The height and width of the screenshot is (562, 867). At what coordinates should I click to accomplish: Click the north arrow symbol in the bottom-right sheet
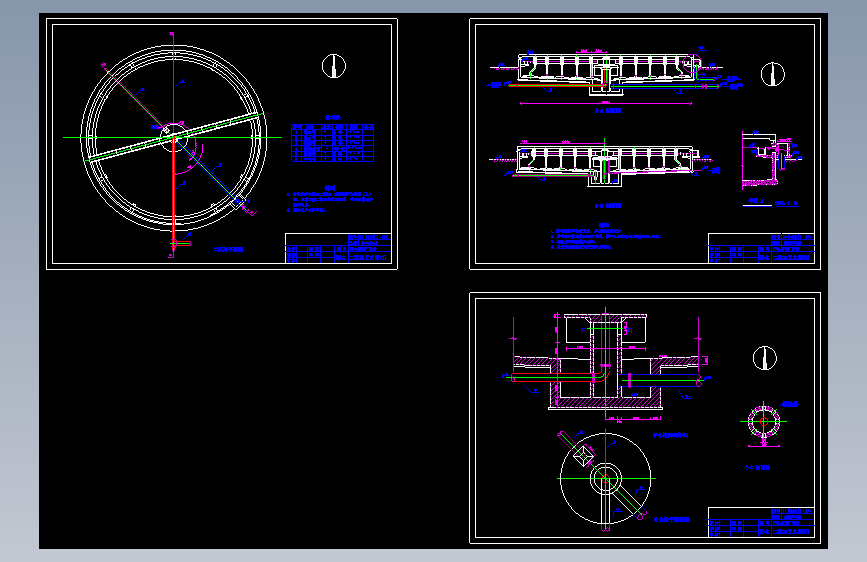(x=765, y=358)
